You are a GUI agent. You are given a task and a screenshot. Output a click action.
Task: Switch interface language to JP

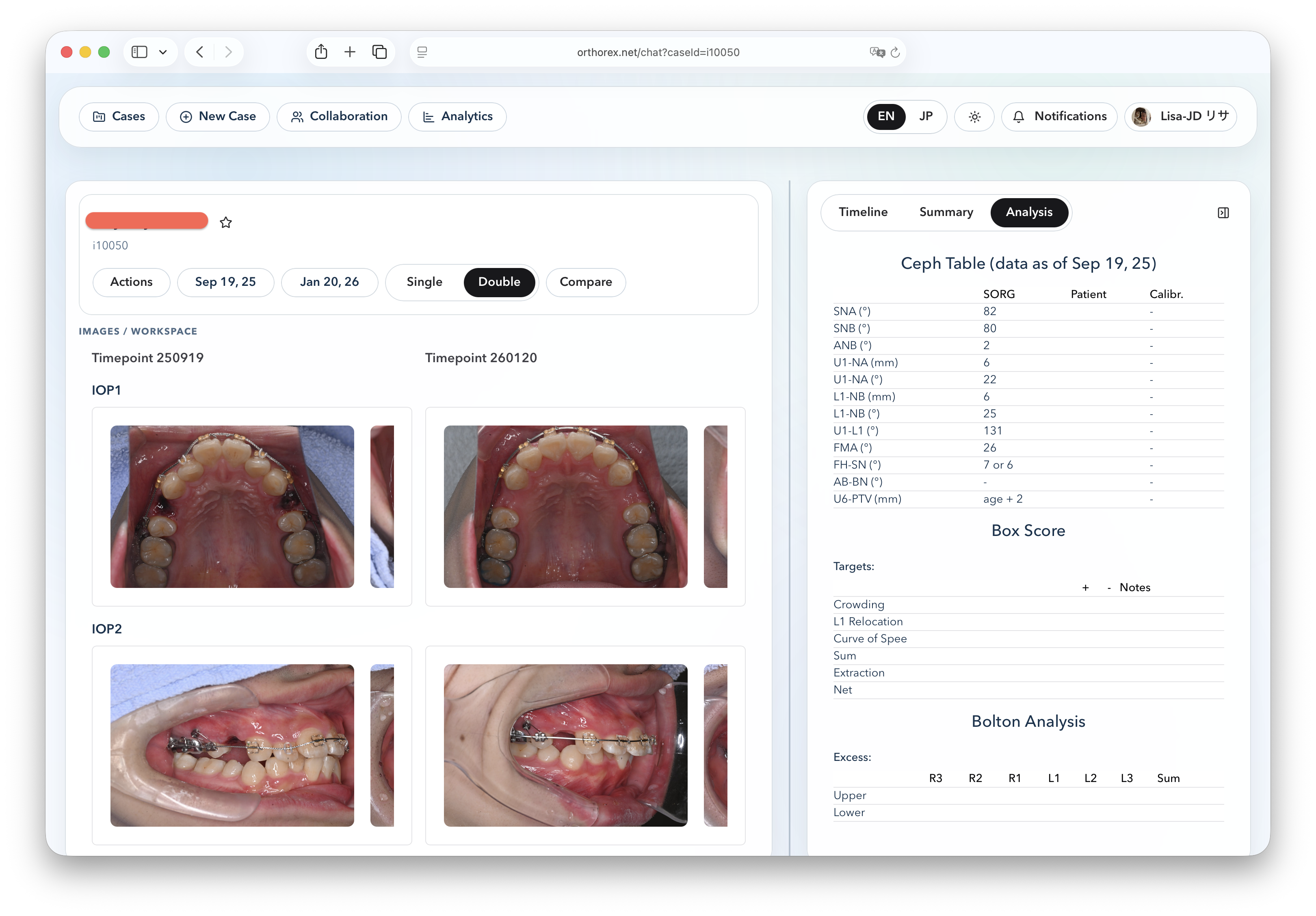click(926, 116)
